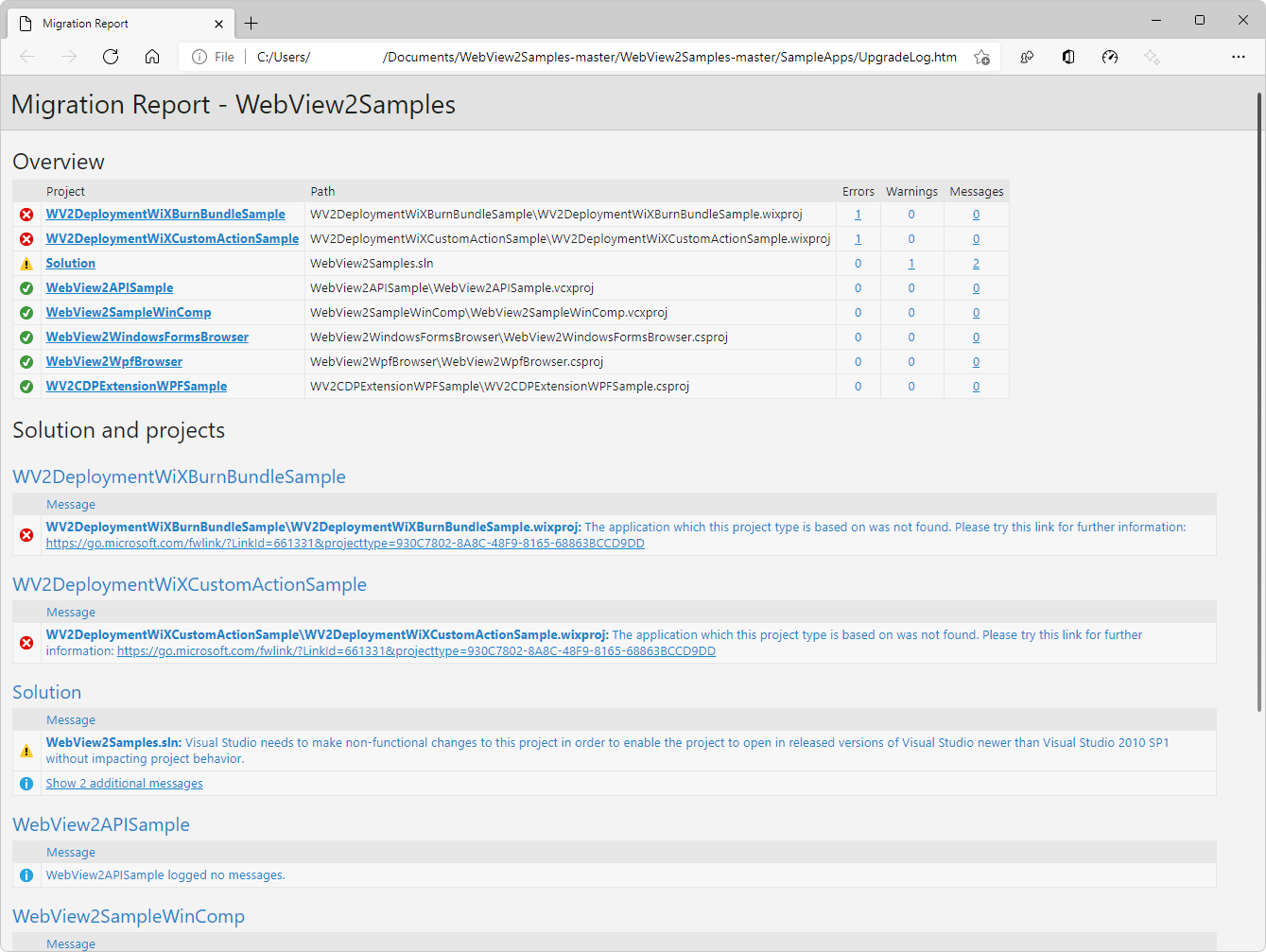
Task: Open Browser essentials via the speedometer icon
Action: pos(1109,57)
